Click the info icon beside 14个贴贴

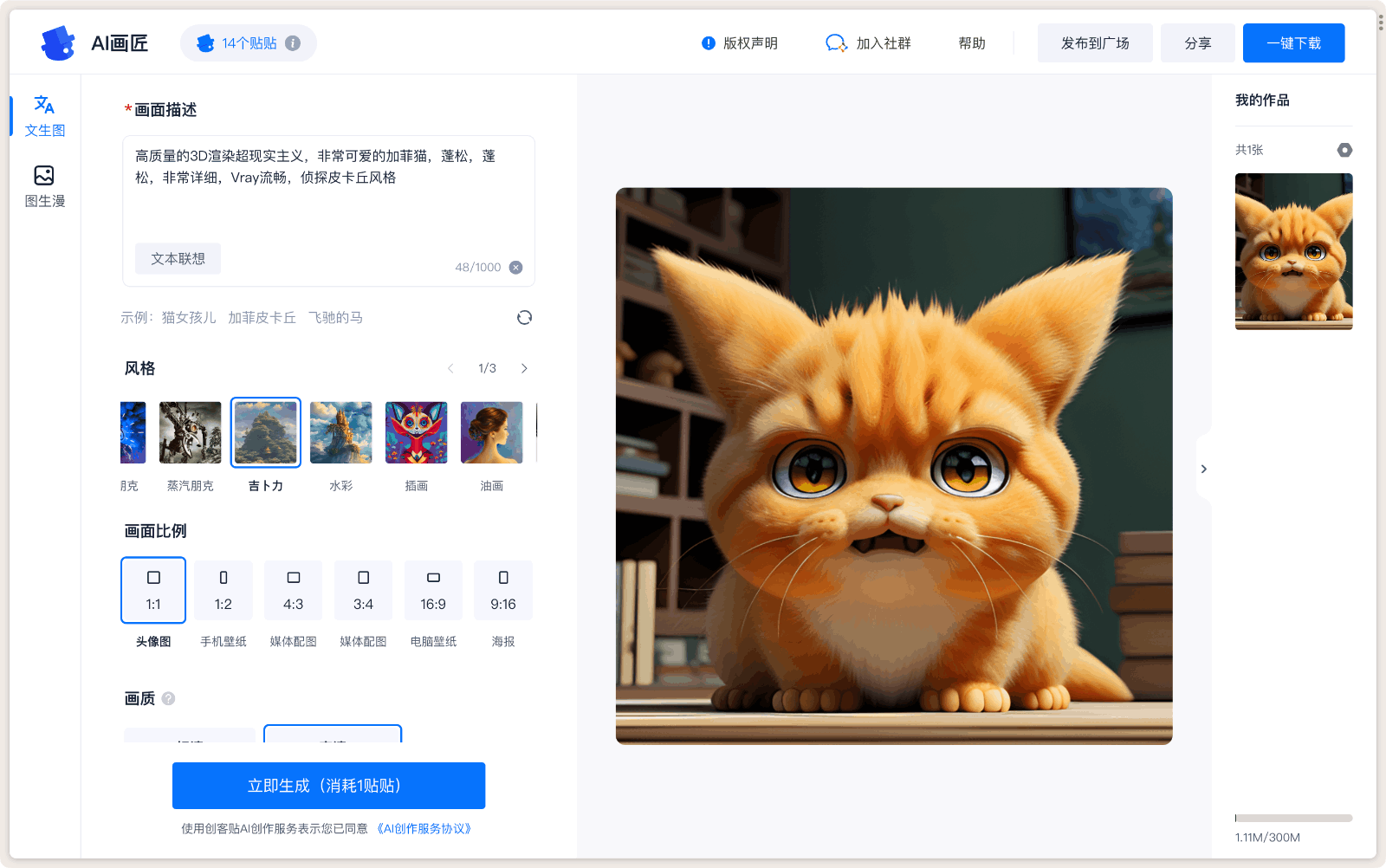click(x=293, y=43)
